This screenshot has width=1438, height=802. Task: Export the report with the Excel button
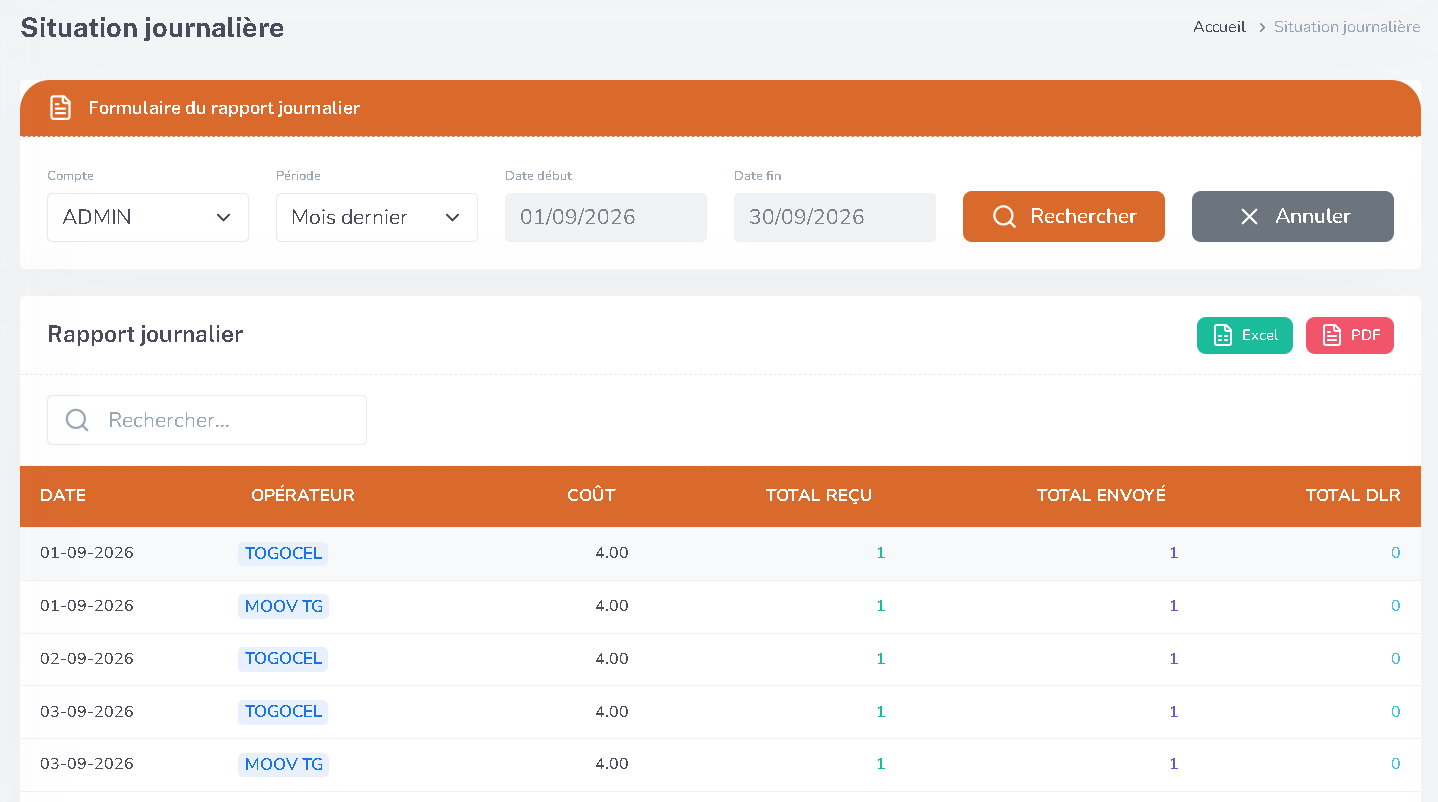tap(1245, 335)
